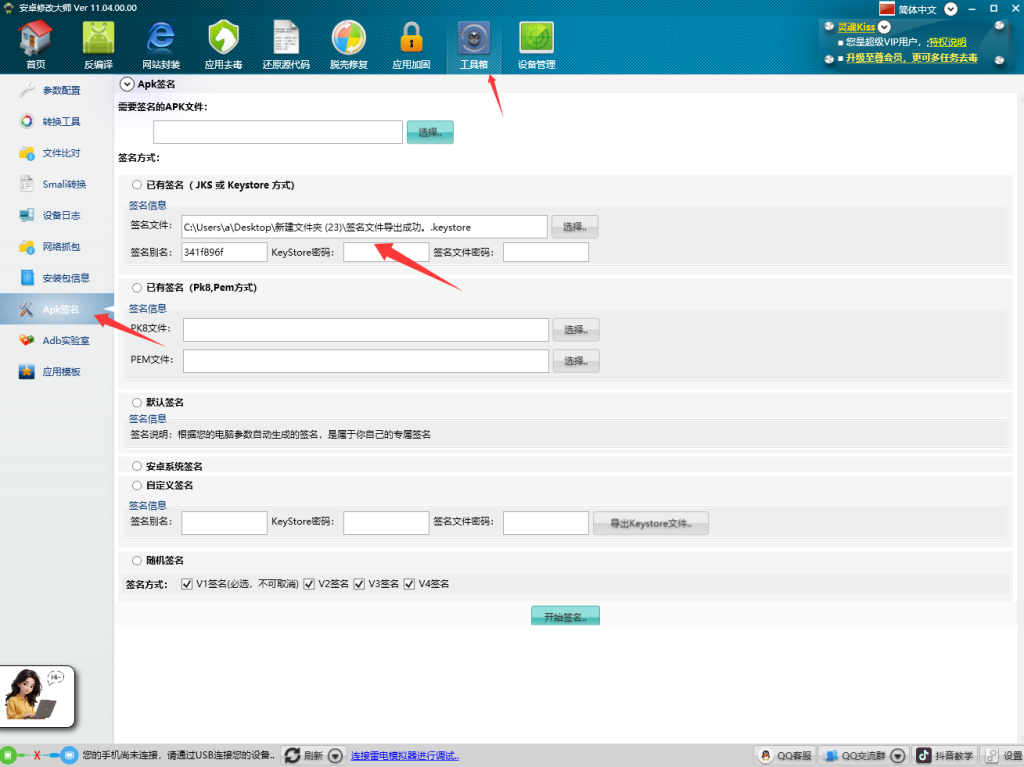Open the 简体中文 language dropdown

(x=951, y=9)
